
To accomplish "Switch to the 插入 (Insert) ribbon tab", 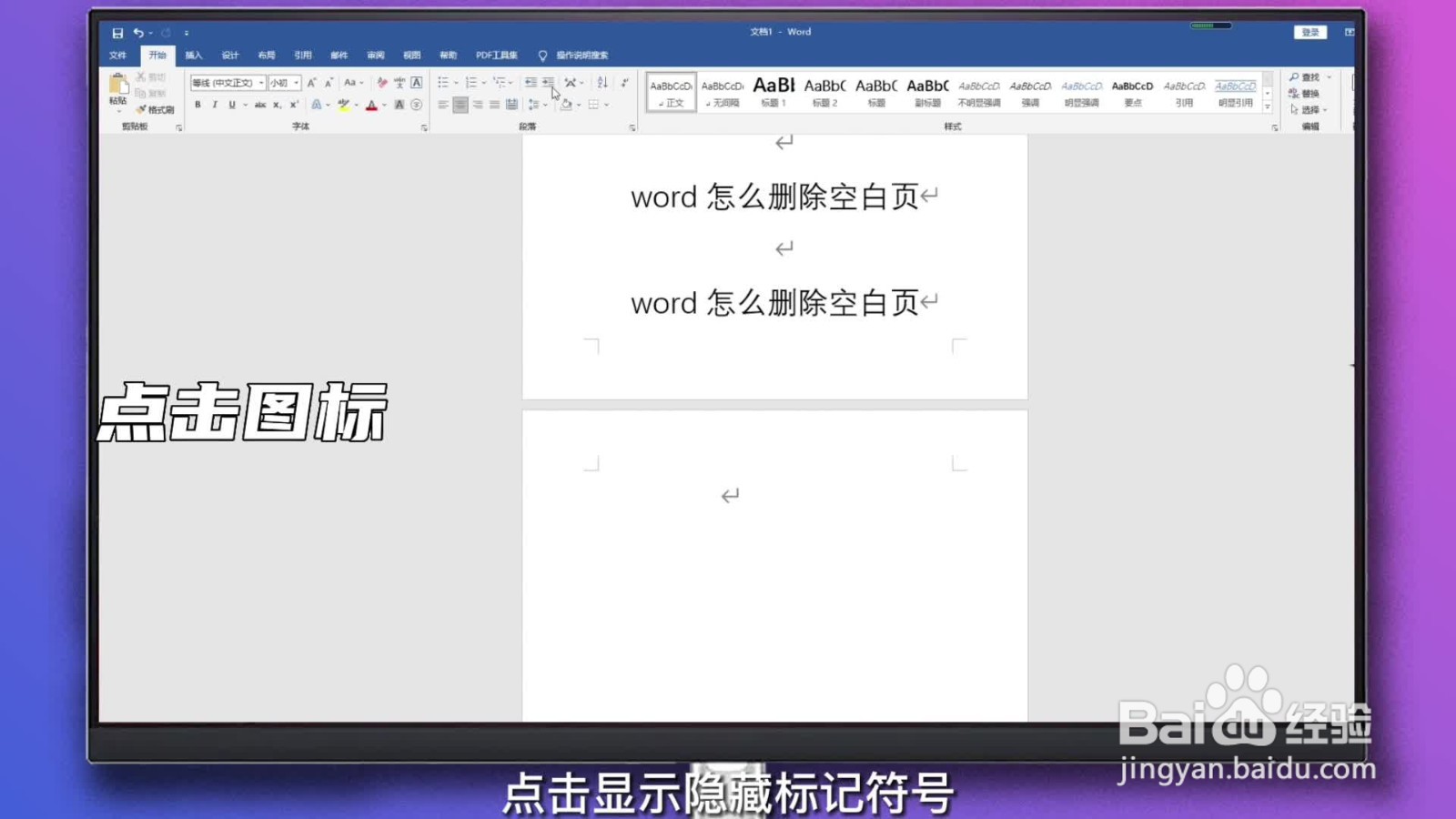I will 192,55.
